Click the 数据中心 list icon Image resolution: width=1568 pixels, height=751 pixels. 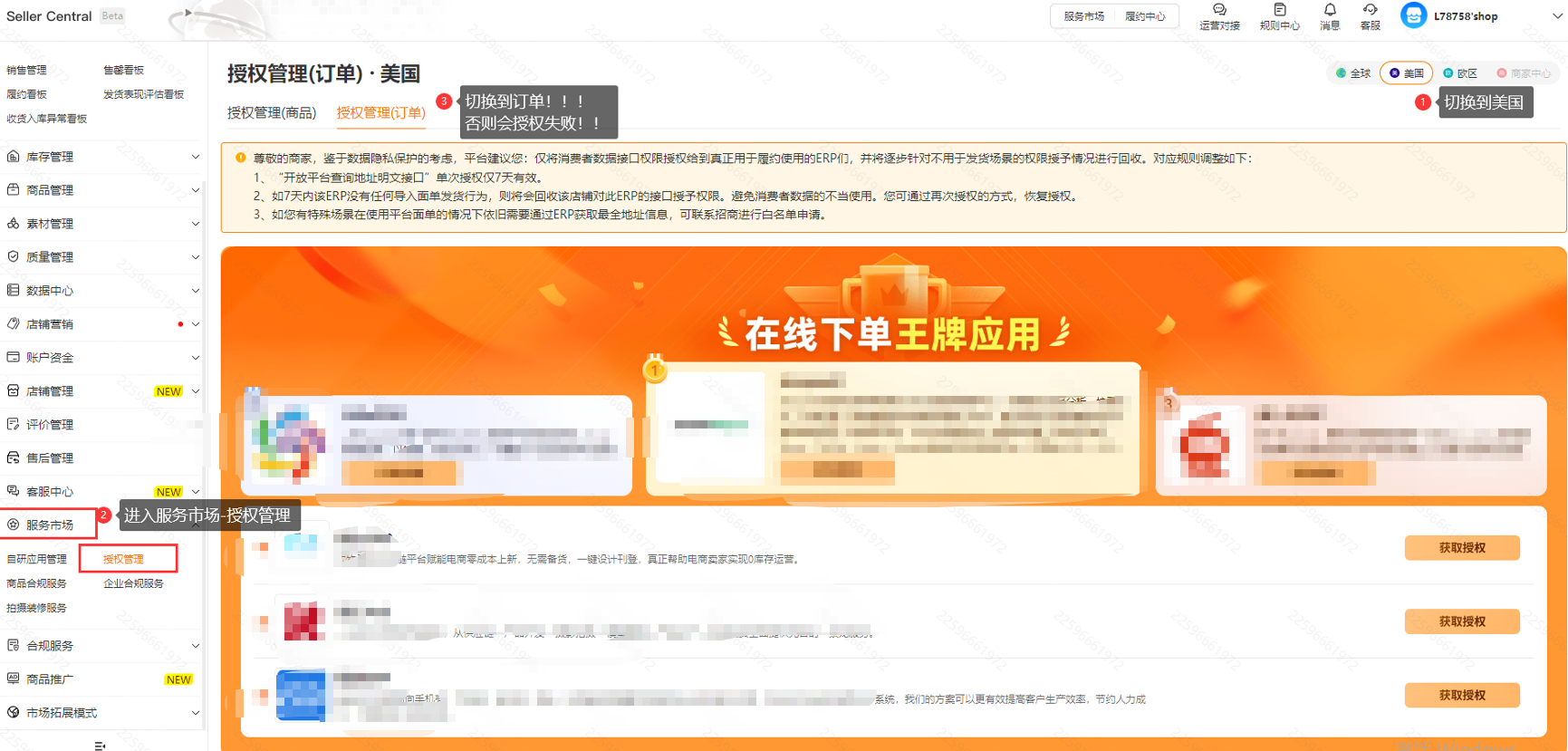[13, 291]
